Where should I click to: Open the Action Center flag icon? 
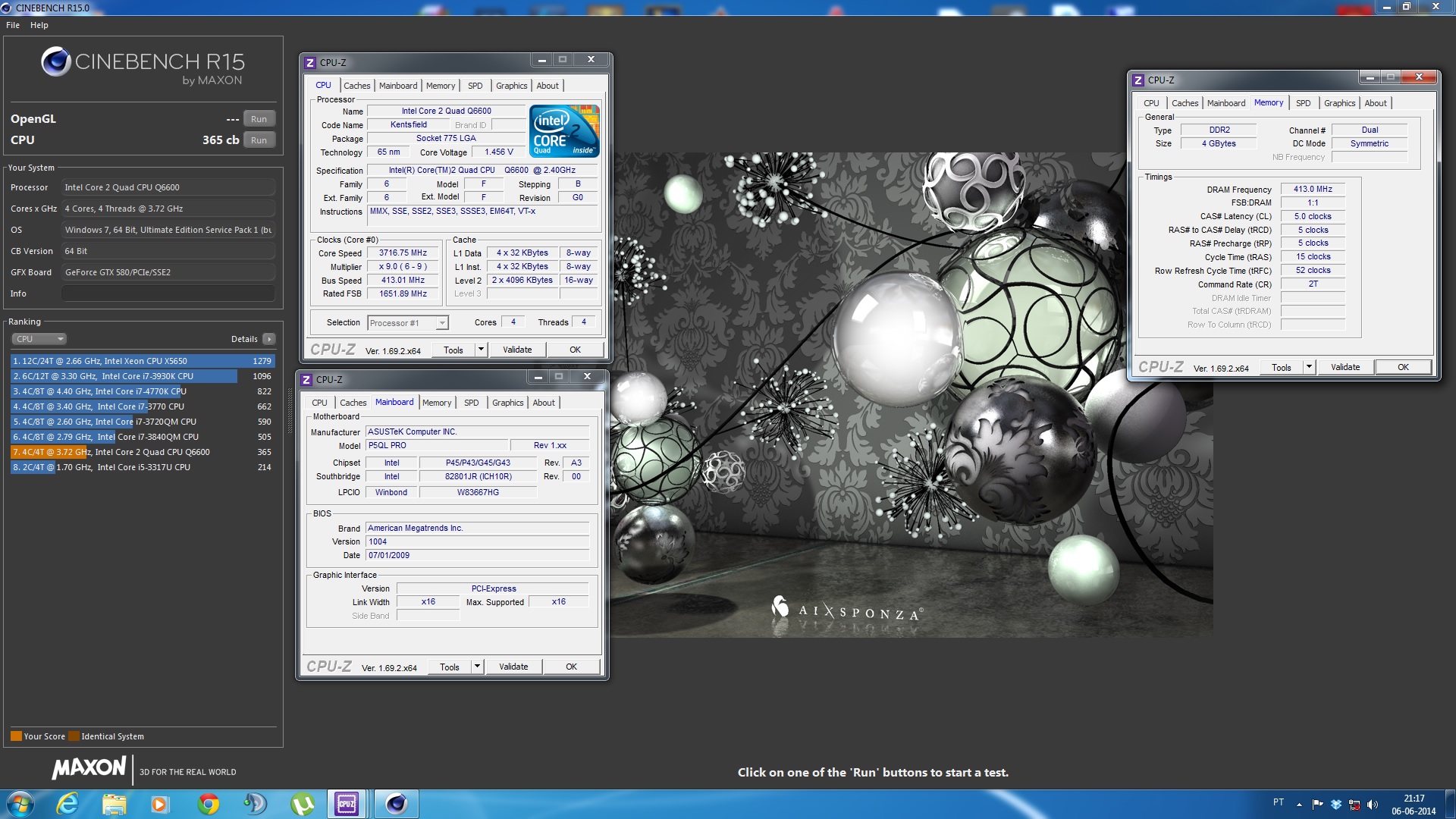[x=1318, y=804]
